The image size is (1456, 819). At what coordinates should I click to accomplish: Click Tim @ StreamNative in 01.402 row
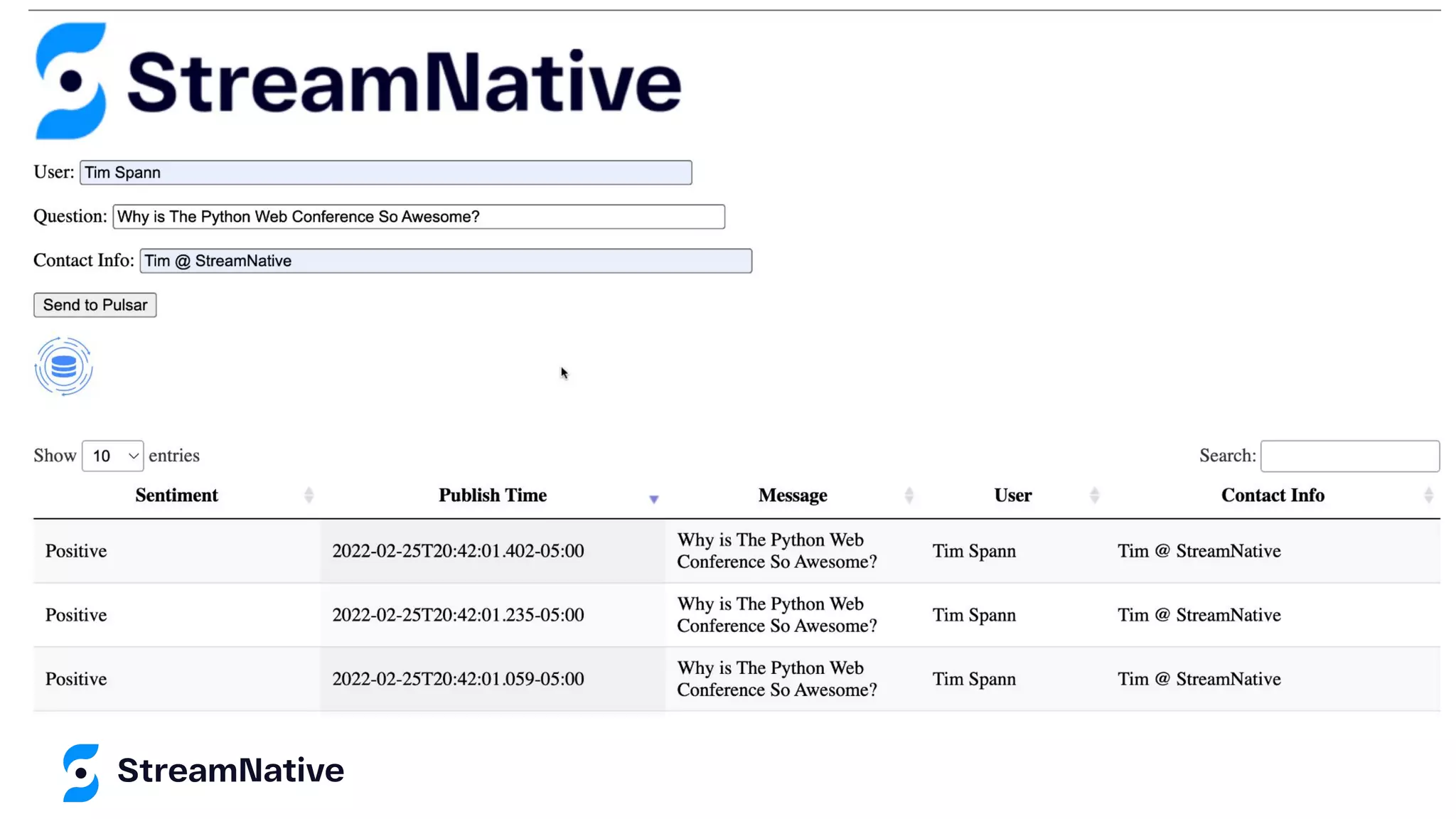1199,551
